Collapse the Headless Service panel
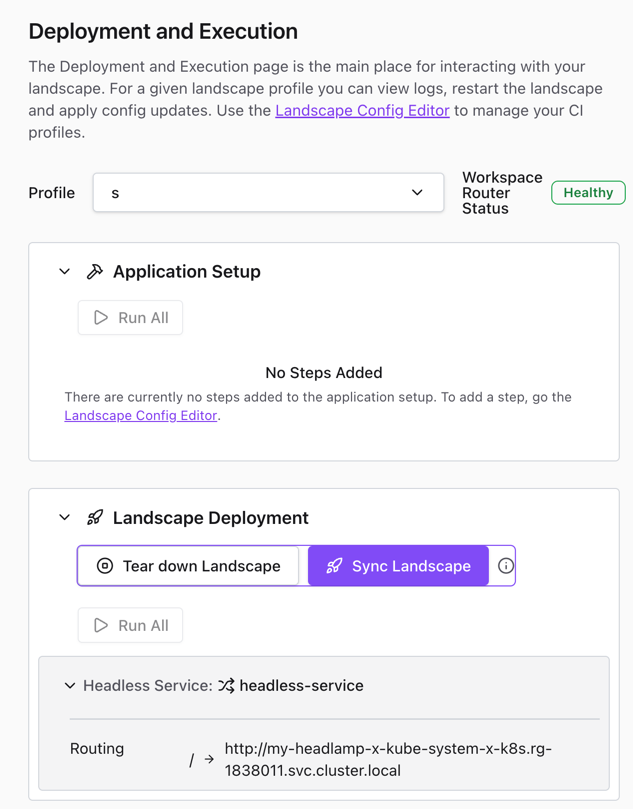The height and width of the screenshot is (809, 633). tap(70, 686)
